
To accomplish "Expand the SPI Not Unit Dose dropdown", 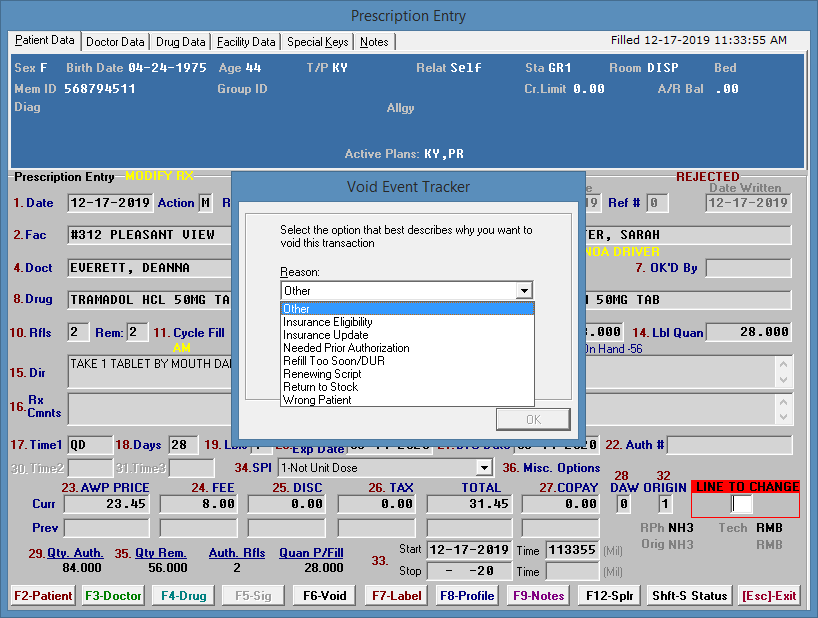I will (x=484, y=468).
